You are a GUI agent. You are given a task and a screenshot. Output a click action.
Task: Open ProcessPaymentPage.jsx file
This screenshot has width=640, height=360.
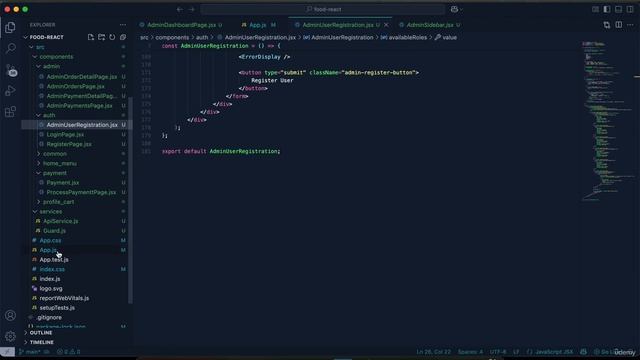[81, 192]
